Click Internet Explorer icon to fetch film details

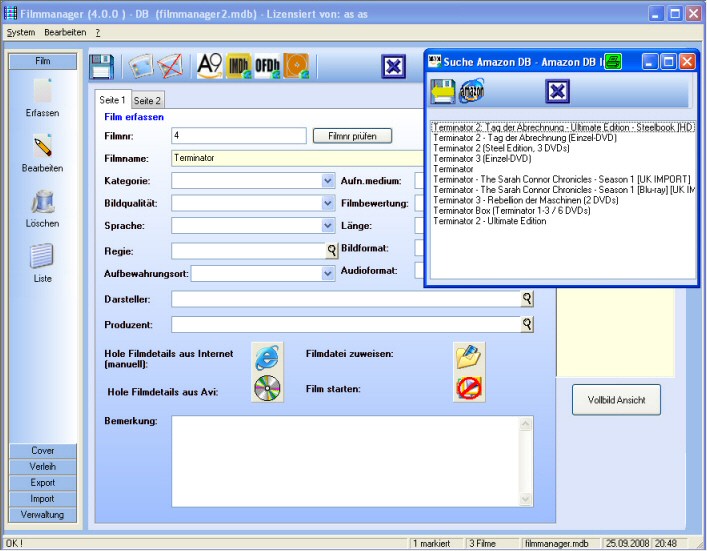[x=267, y=357]
